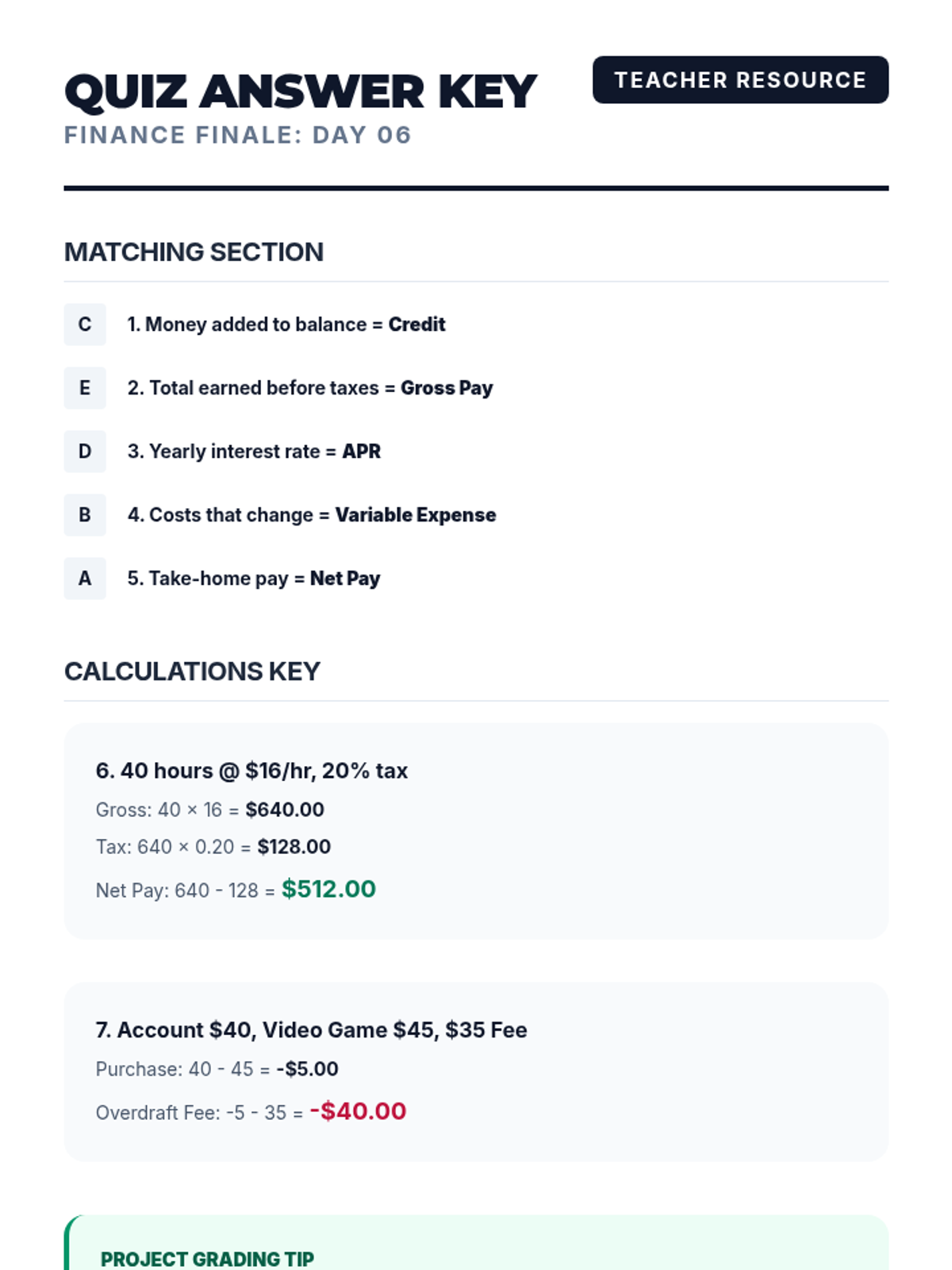This screenshot has width=952, height=1270.
Task: Click the Matching Section heading
Action: (194, 252)
